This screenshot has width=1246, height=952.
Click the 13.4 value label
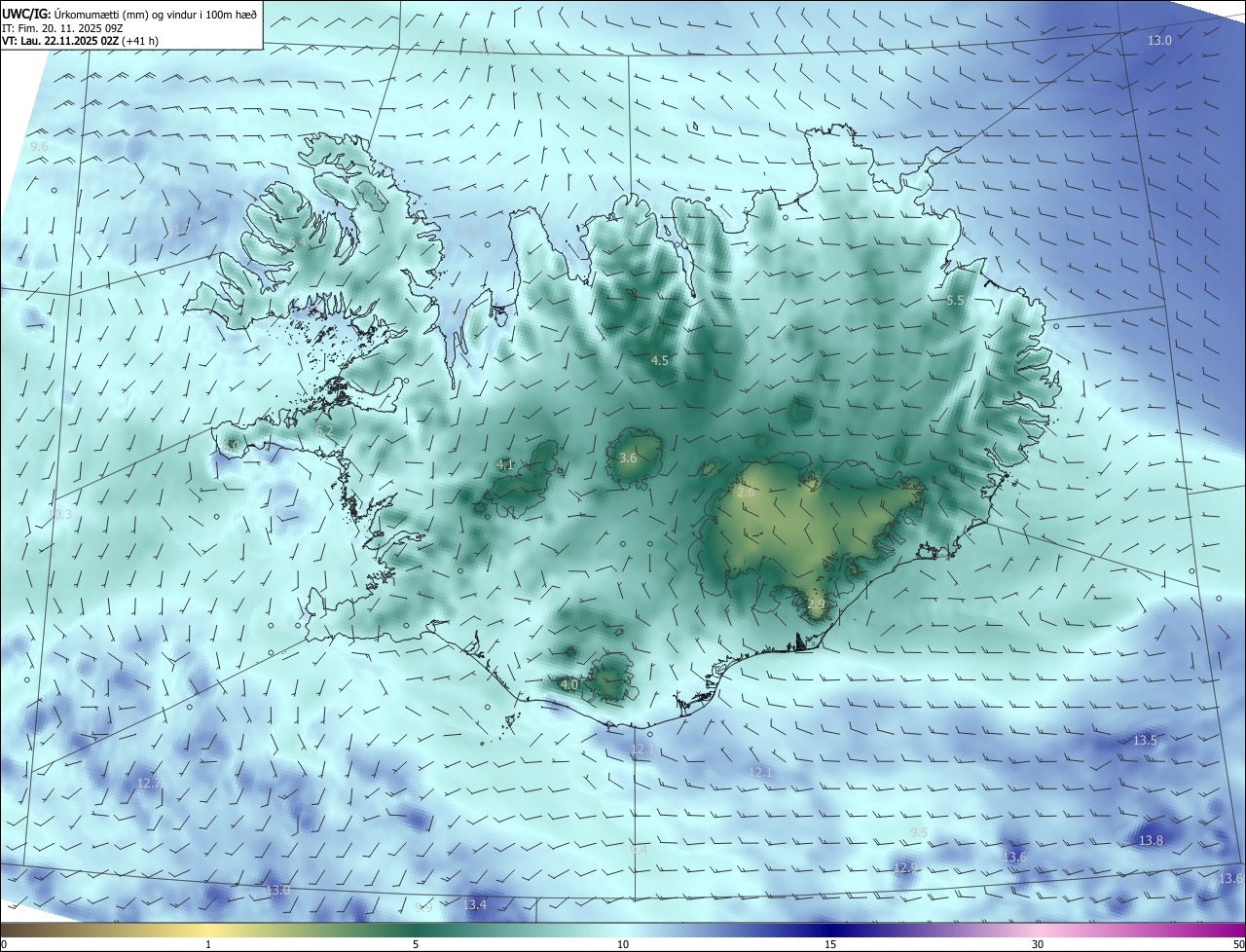tap(474, 904)
